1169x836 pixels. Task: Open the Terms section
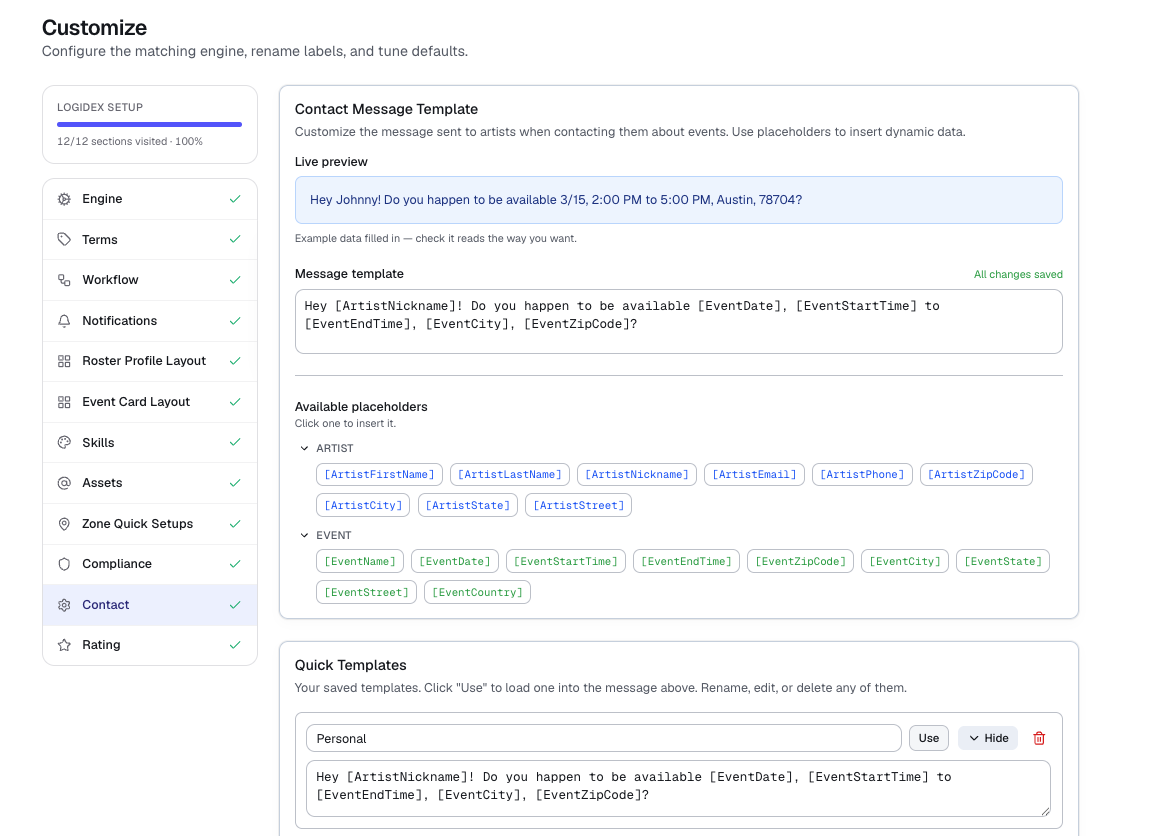click(x=150, y=239)
